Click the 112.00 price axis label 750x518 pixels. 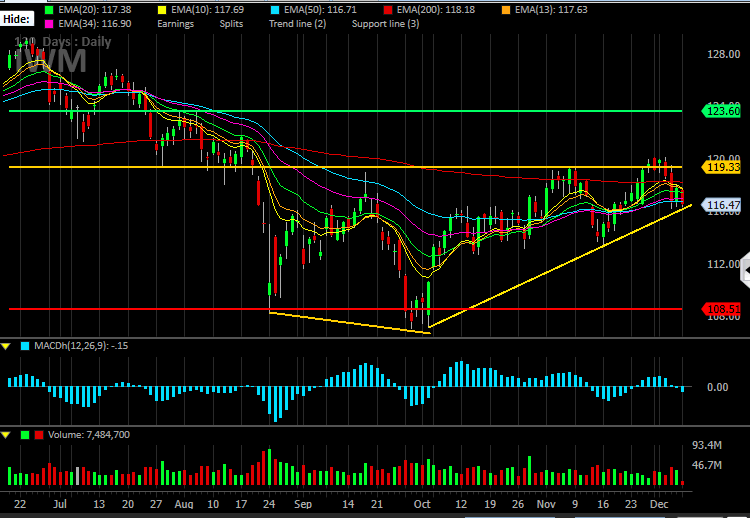point(724,264)
